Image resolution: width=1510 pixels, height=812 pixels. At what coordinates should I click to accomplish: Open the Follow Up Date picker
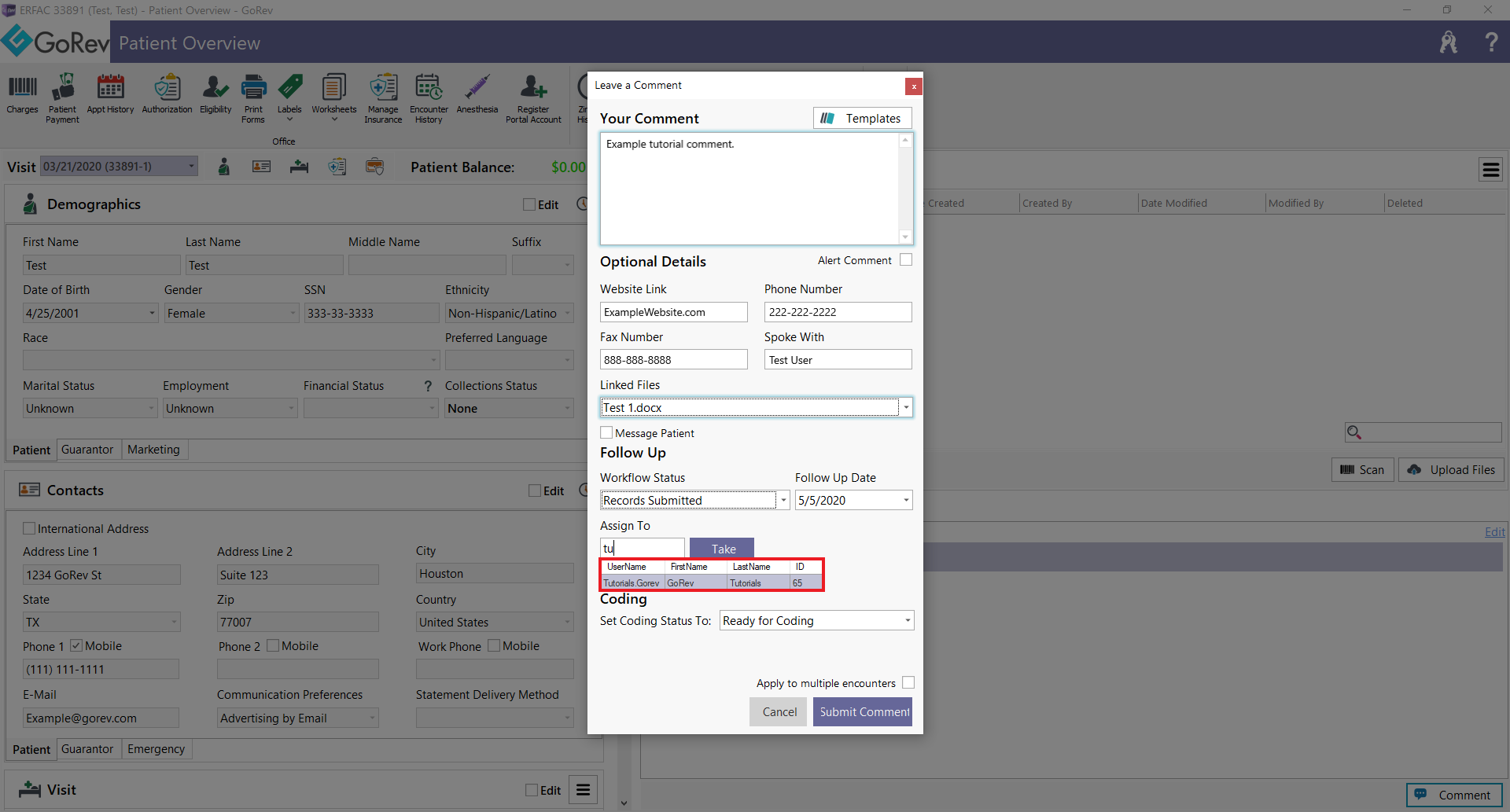pyautogui.click(x=906, y=500)
